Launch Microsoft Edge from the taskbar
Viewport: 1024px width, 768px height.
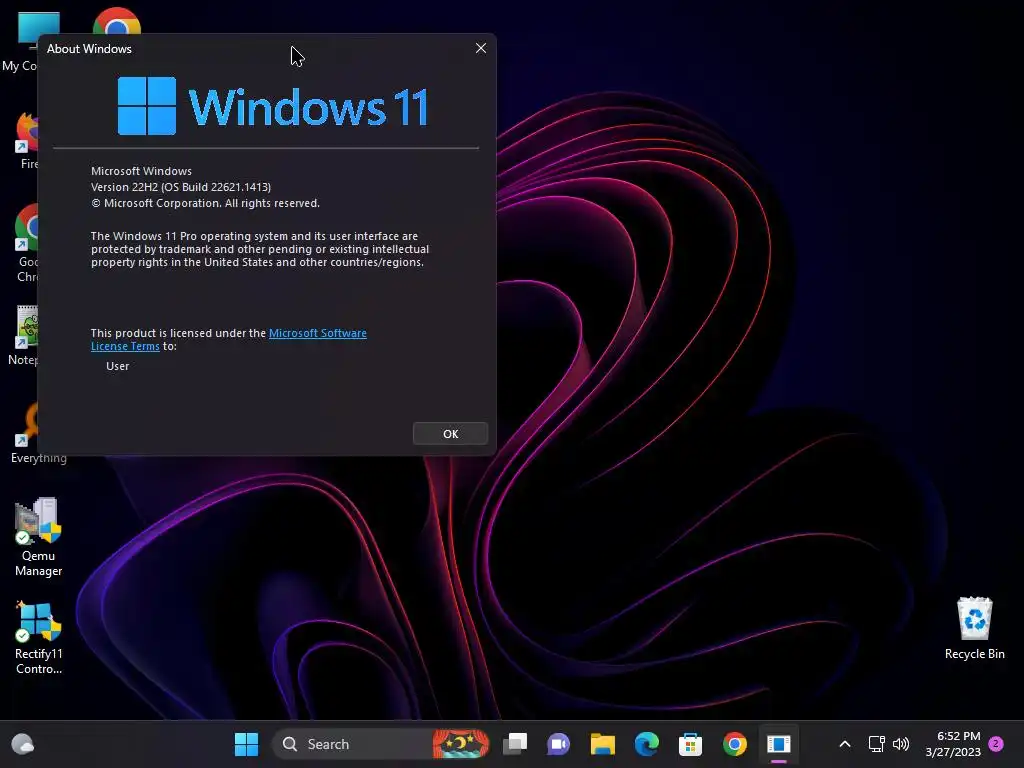[647, 744]
